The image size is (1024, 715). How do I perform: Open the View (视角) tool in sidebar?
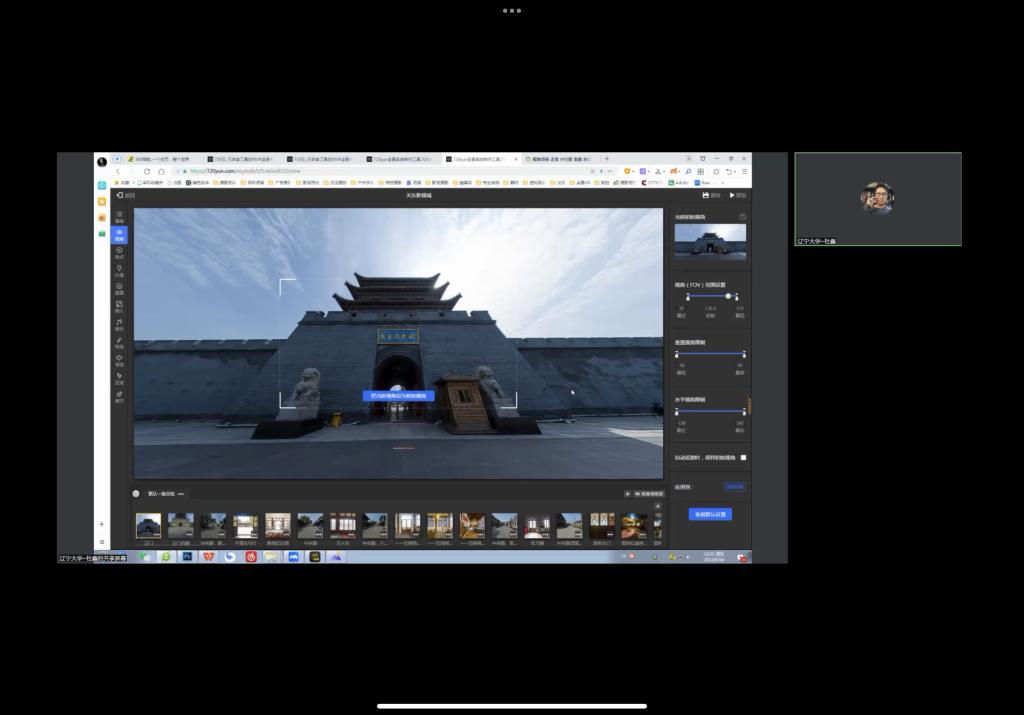119,234
